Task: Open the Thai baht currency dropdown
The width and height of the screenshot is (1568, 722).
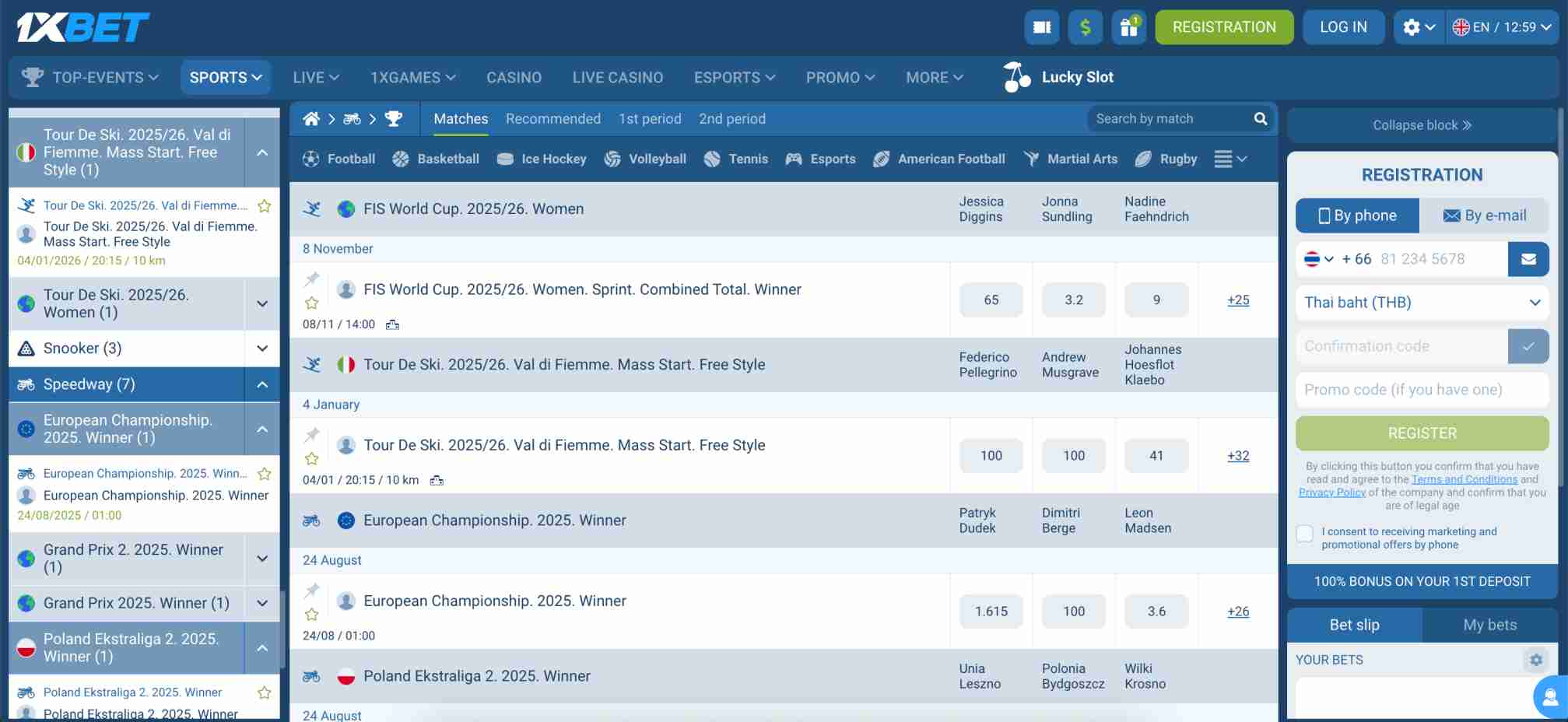Action: click(1422, 303)
